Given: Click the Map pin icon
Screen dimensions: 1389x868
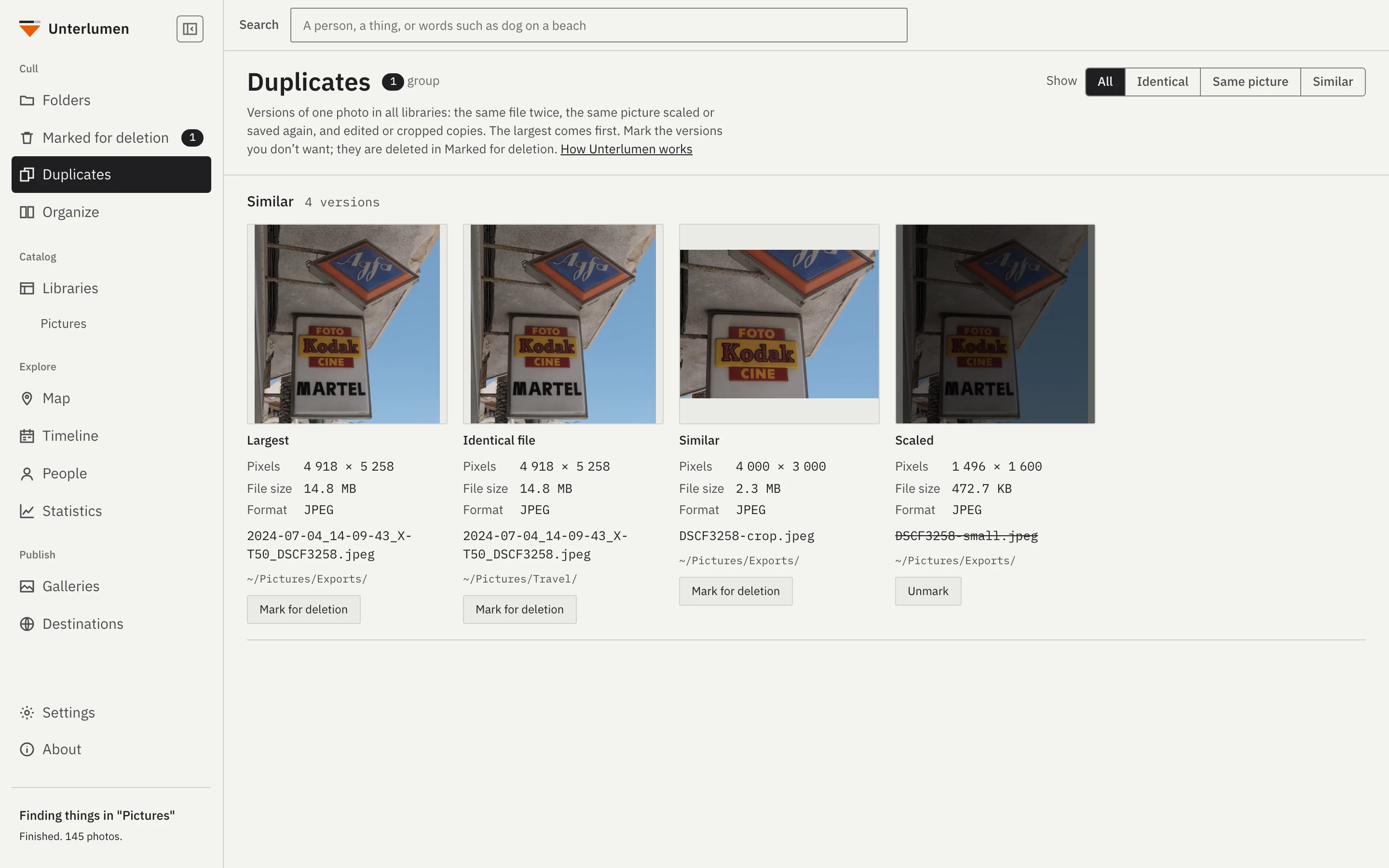Looking at the screenshot, I should click(x=27, y=398).
